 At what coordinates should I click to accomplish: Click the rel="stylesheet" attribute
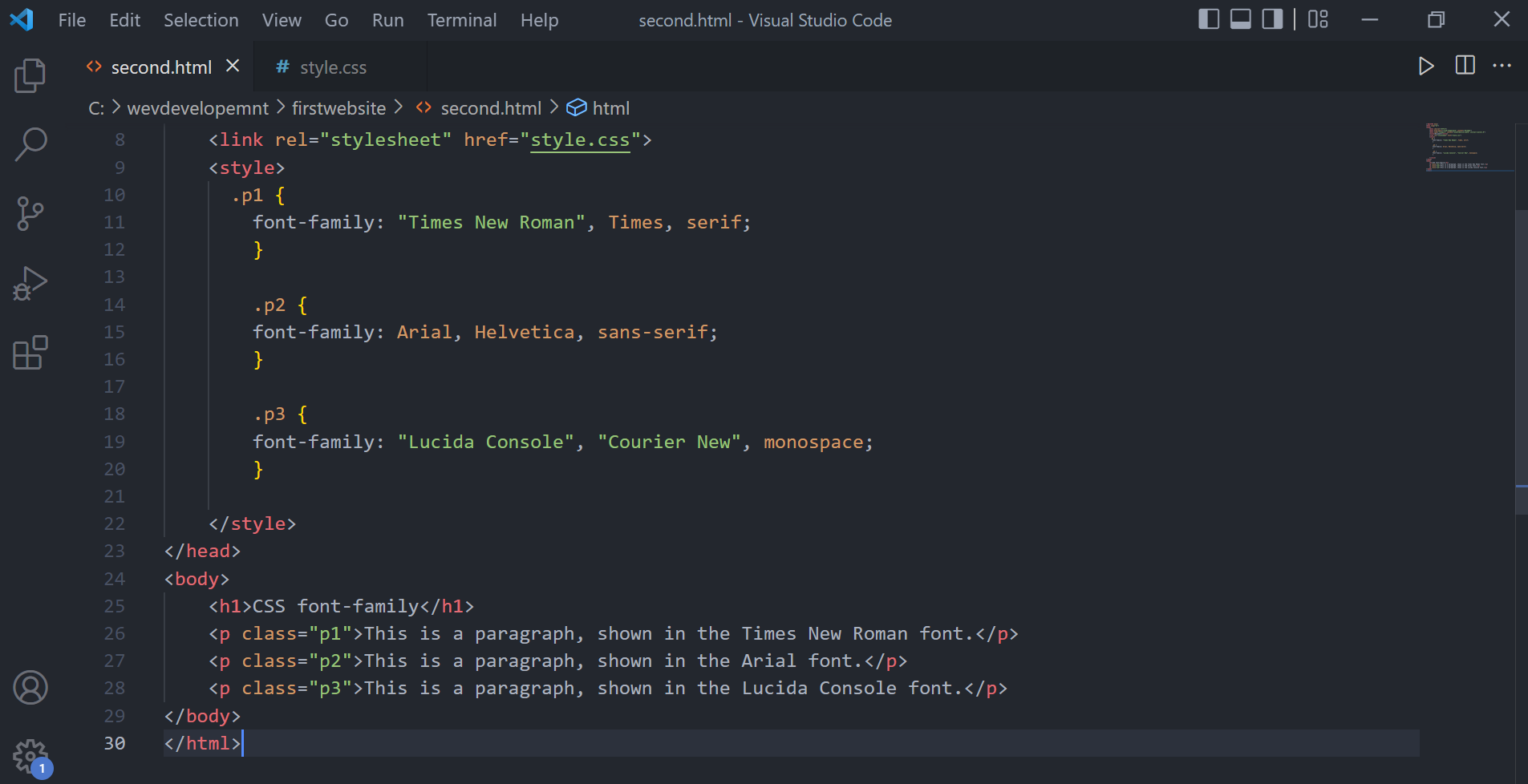363,139
